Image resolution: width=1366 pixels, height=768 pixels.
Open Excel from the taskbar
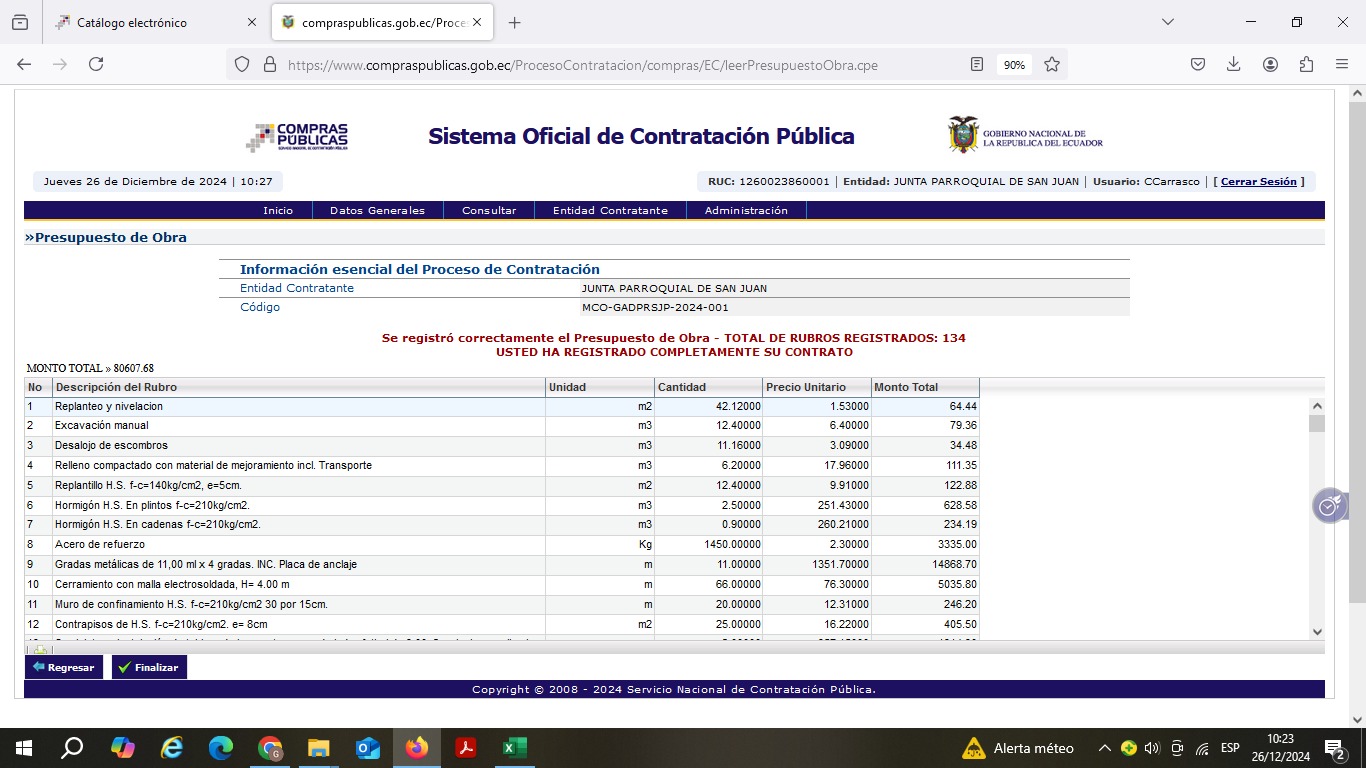[x=514, y=748]
